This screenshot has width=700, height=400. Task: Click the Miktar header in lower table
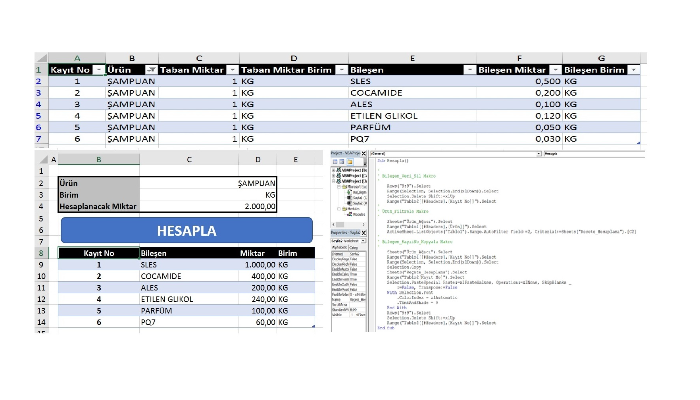258,253
